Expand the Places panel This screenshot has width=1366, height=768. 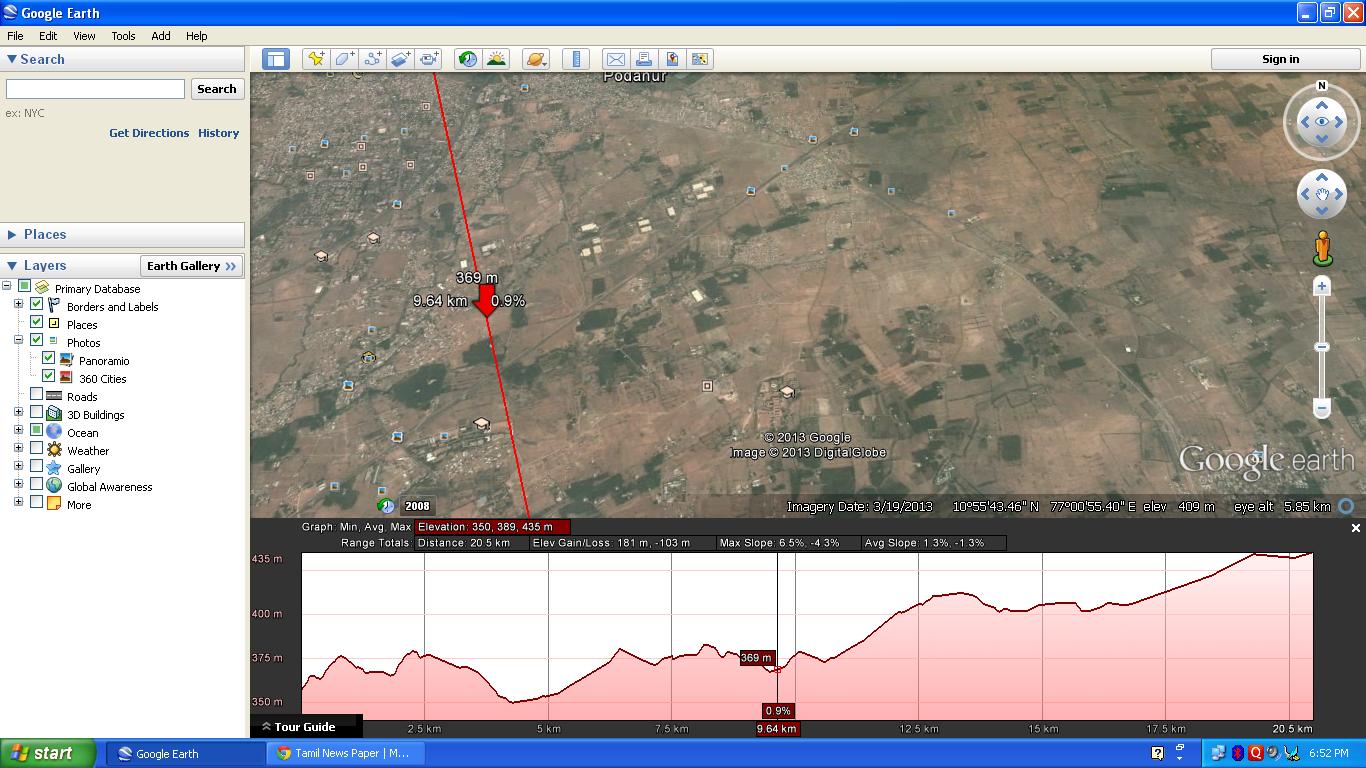pos(12,235)
